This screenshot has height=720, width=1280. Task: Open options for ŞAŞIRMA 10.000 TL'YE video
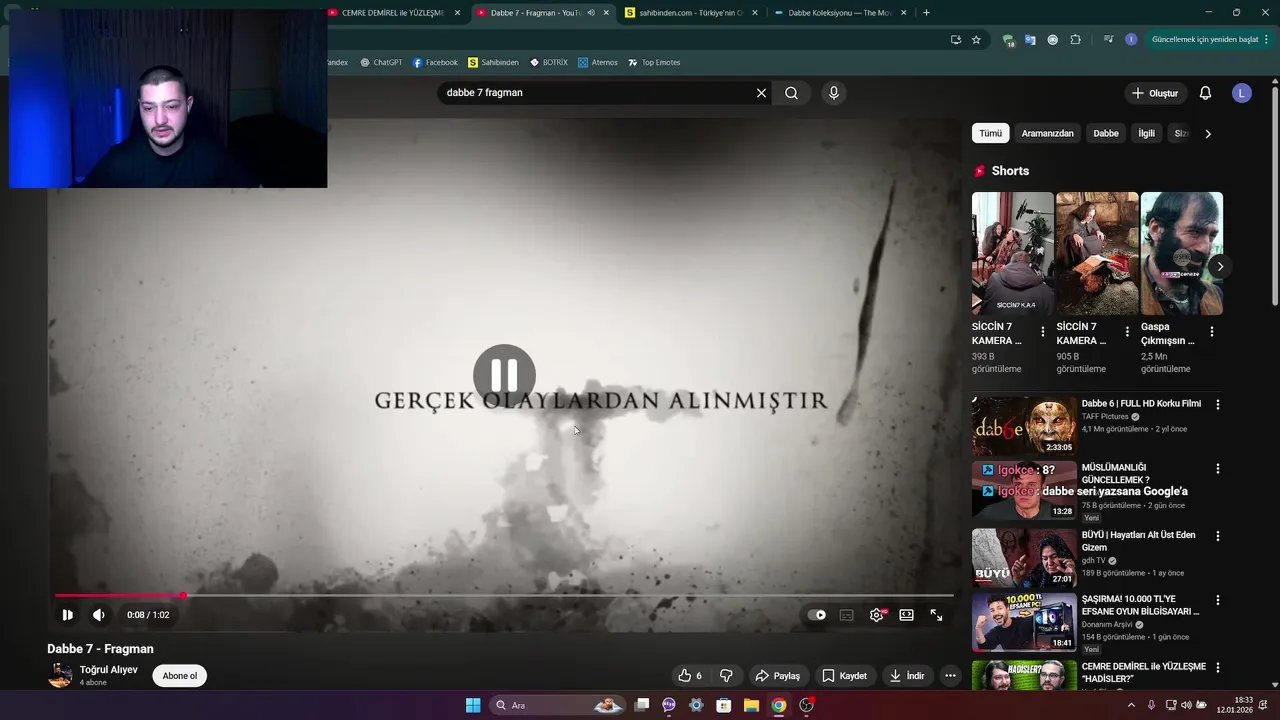[1217, 600]
